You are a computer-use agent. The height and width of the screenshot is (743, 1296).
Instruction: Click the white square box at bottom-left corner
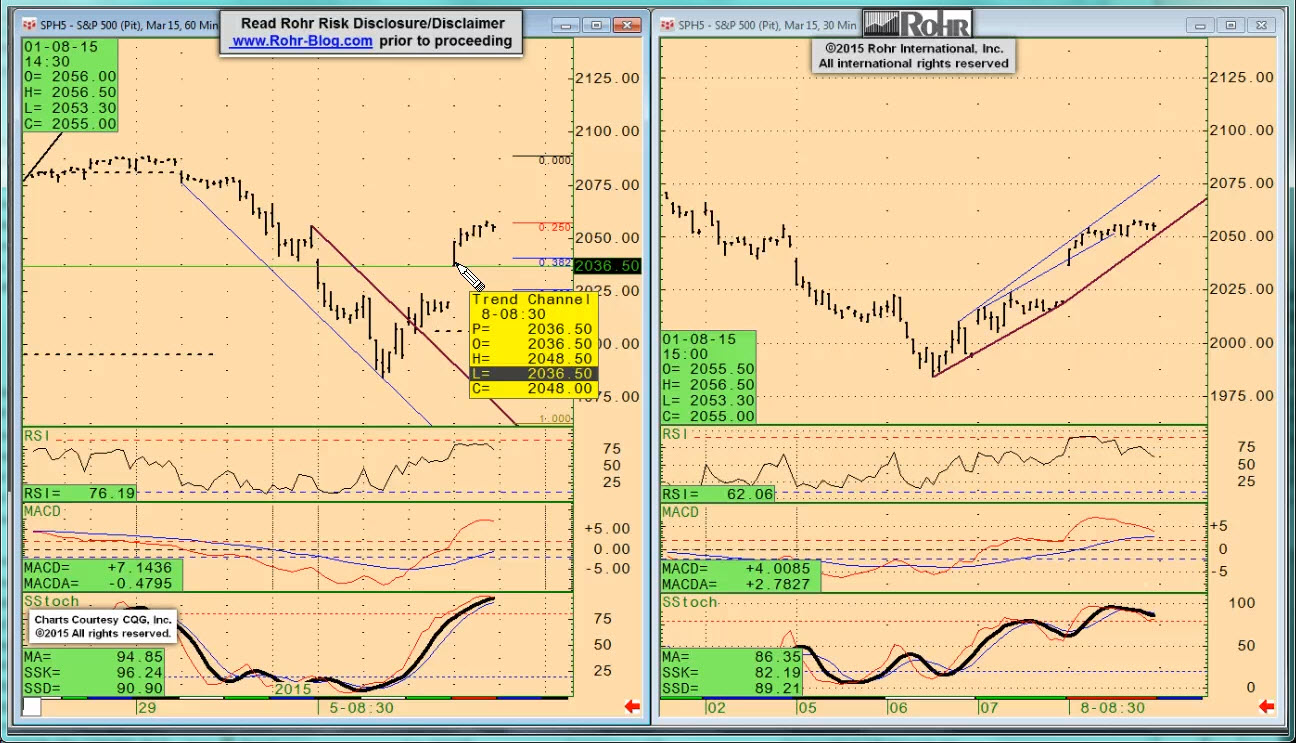[32, 707]
